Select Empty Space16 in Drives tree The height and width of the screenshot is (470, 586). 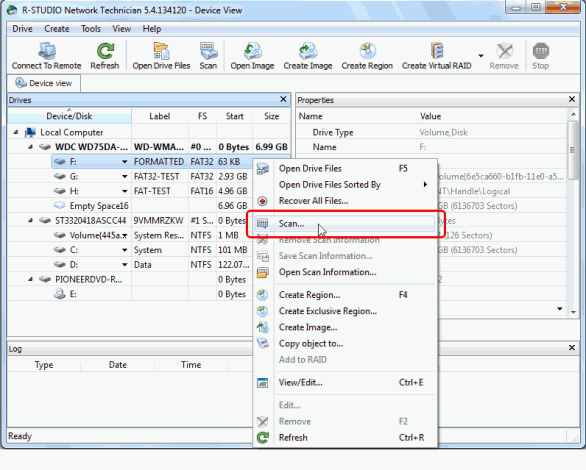(99, 206)
